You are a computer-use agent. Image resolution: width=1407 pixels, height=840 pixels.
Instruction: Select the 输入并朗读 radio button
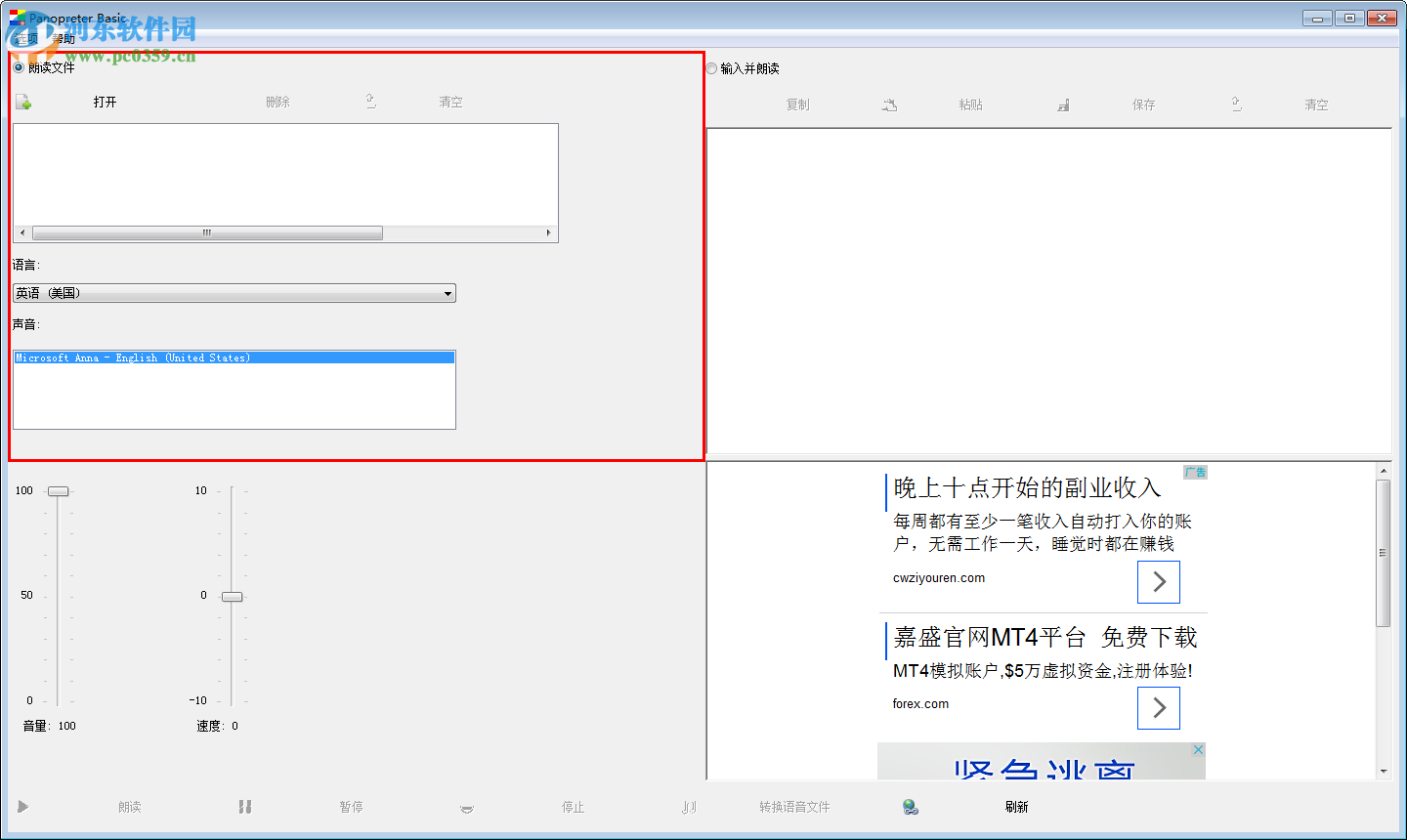711,67
